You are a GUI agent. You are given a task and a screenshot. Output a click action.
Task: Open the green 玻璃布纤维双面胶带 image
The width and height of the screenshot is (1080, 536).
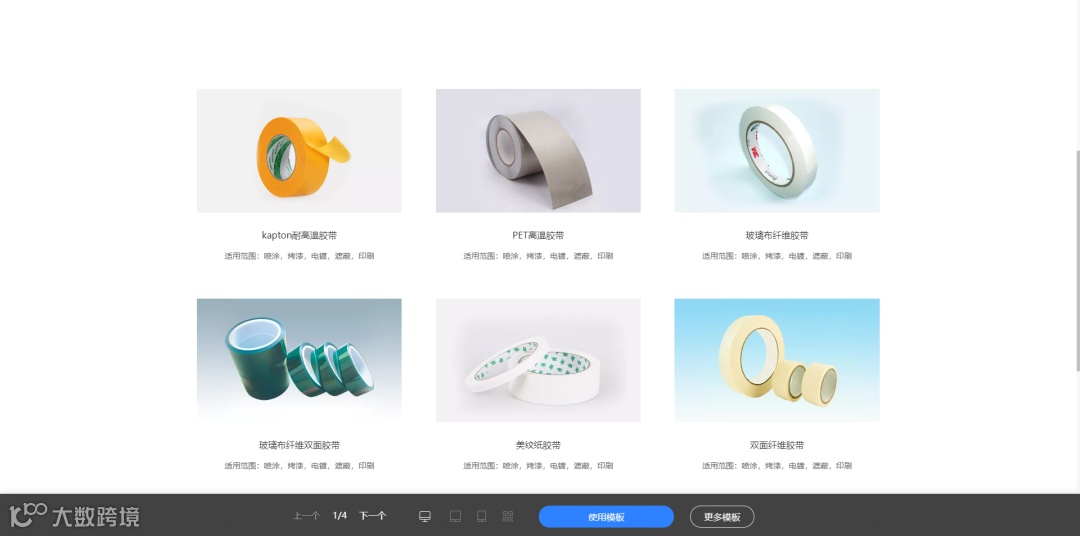(x=299, y=360)
